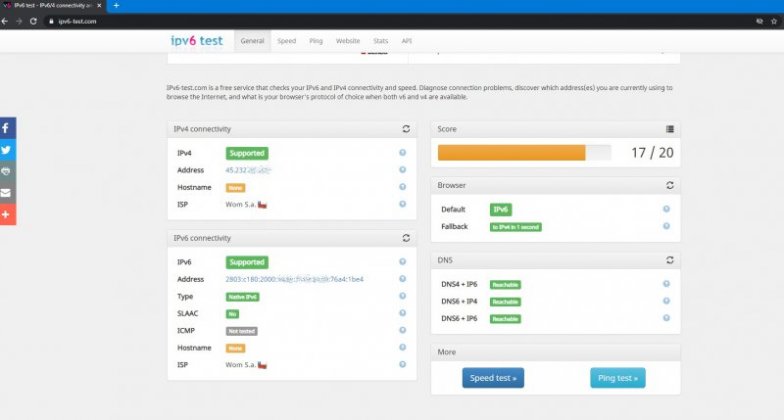This screenshot has width=784, height=420.
Task: Show help for IPv6 Supported row
Action: pos(402,262)
